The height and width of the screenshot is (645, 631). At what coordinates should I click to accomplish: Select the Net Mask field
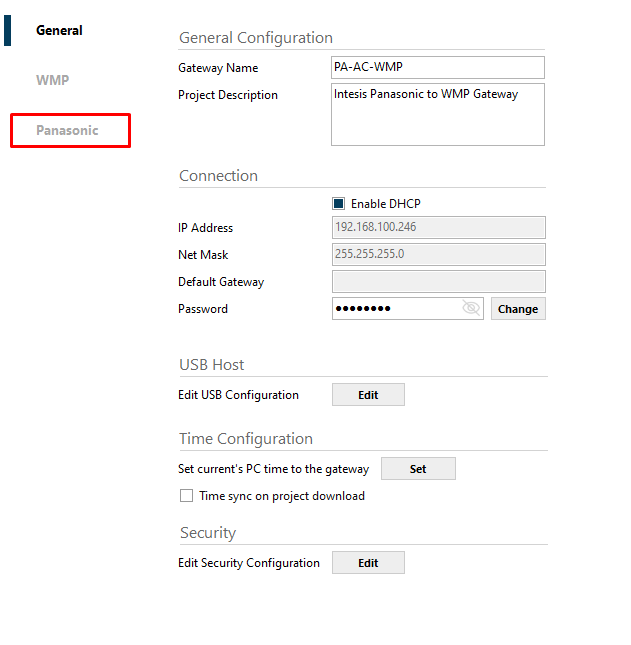pyautogui.click(x=438, y=254)
